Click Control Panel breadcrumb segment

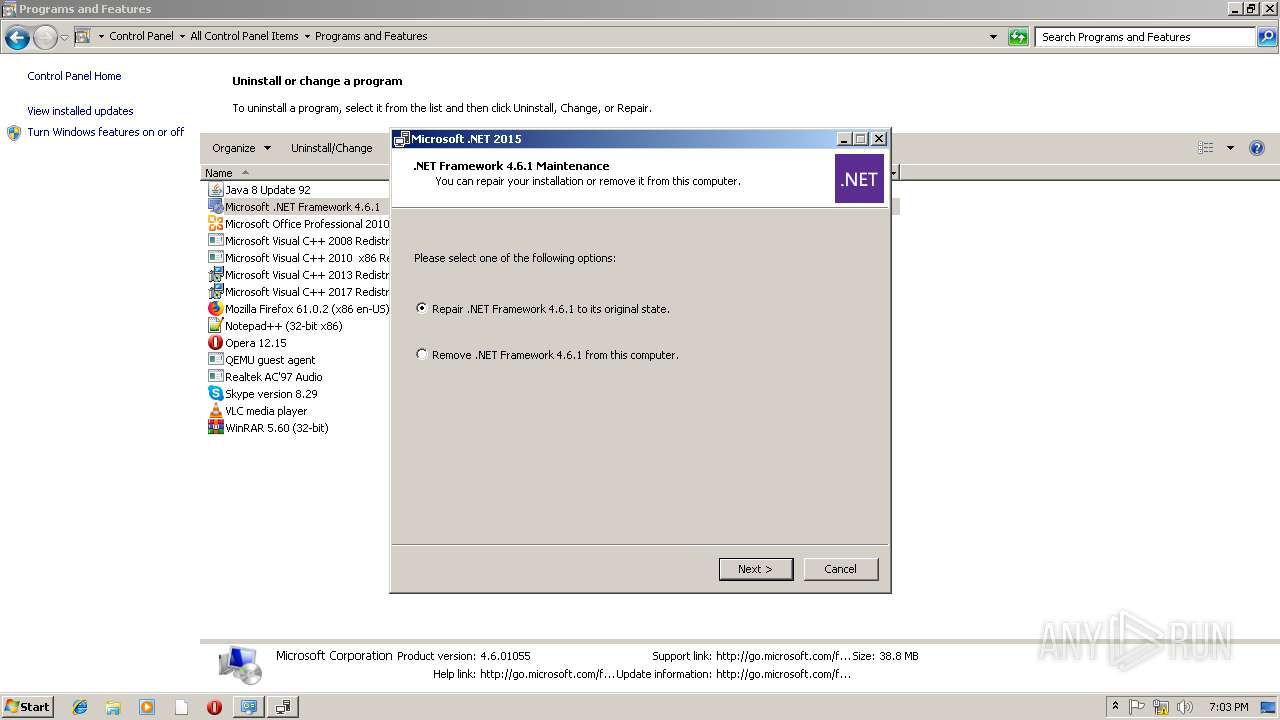(141, 36)
